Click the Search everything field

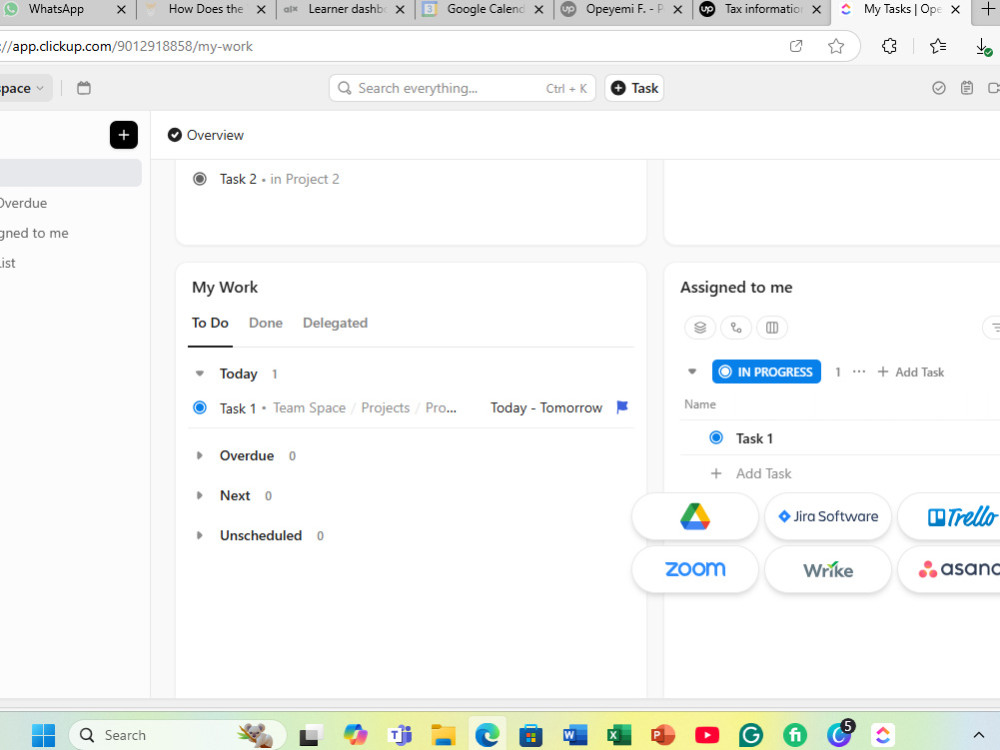[x=462, y=88]
